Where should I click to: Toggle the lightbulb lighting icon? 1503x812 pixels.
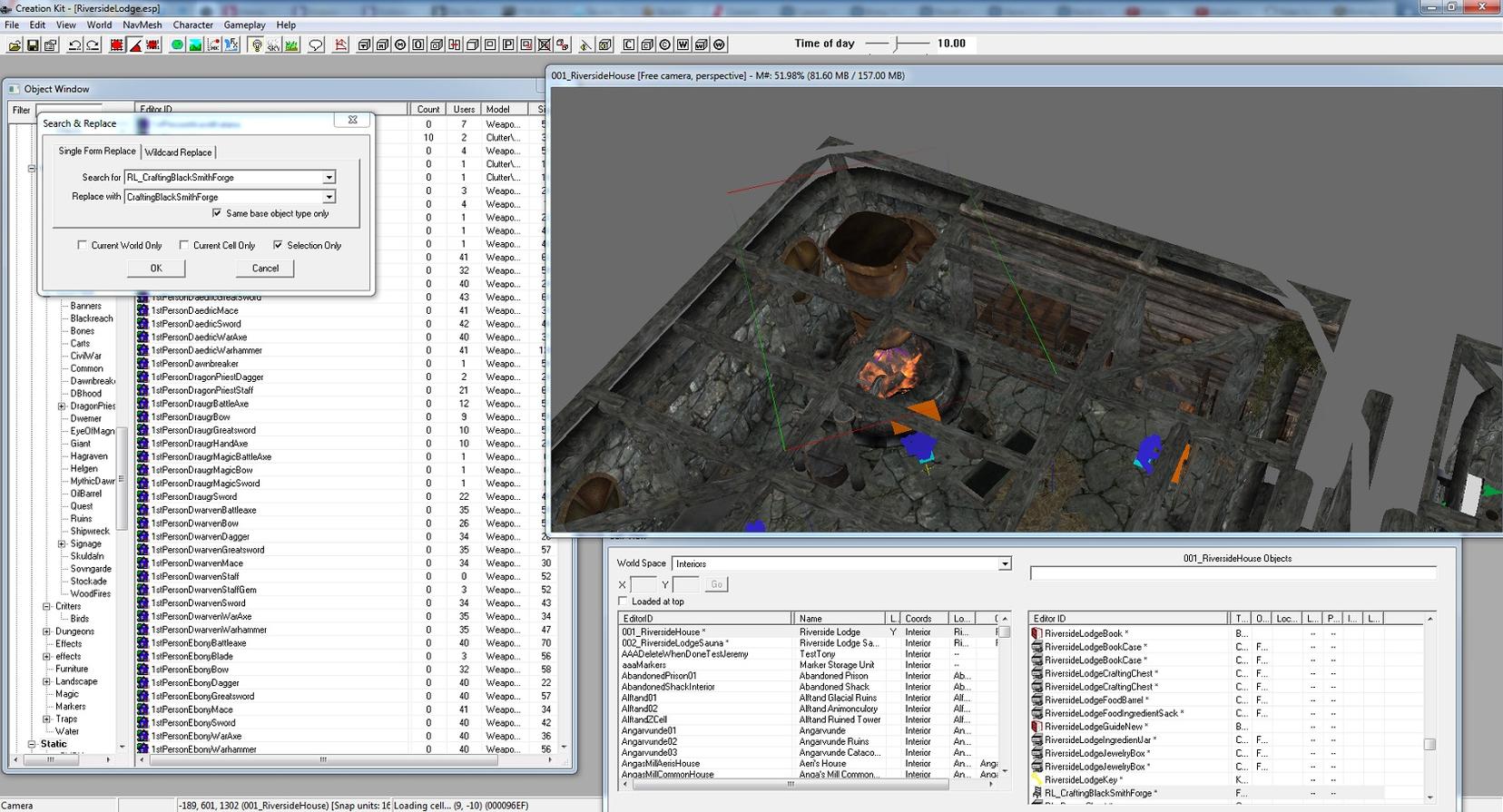tap(257, 44)
